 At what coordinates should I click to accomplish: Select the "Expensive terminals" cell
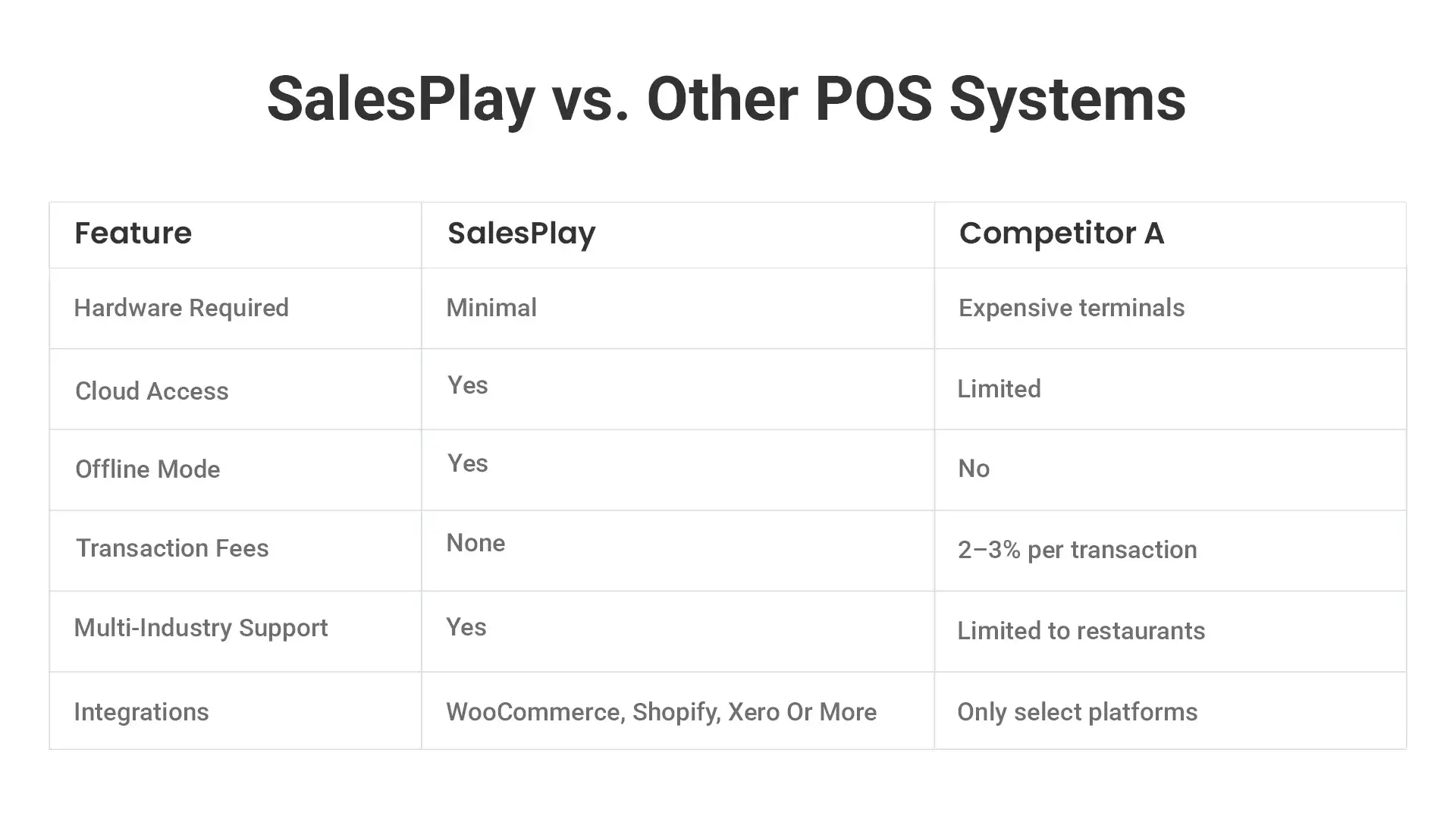[x=1071, y=308]
